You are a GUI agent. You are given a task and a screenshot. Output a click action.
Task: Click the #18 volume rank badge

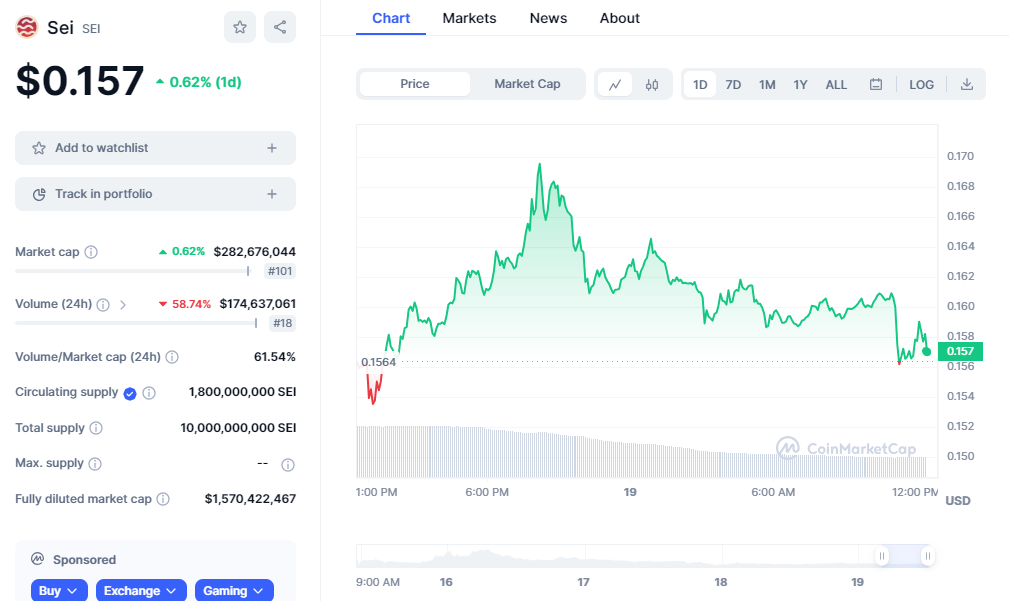(x=282, y=323)
